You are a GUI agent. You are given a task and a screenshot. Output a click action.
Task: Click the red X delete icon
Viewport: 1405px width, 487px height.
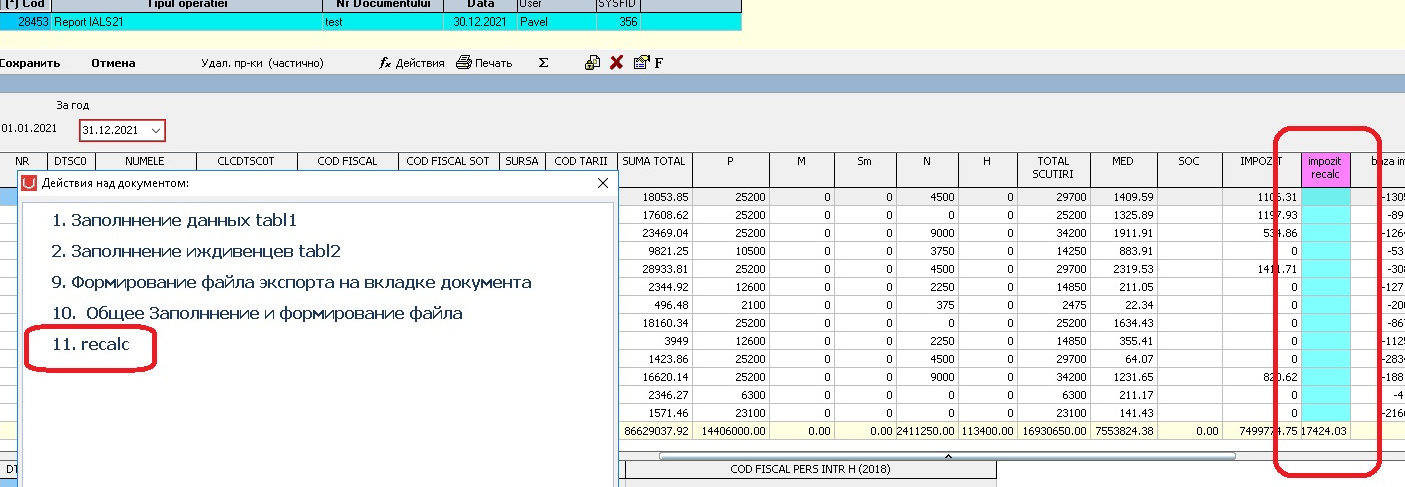pos(617,63)
